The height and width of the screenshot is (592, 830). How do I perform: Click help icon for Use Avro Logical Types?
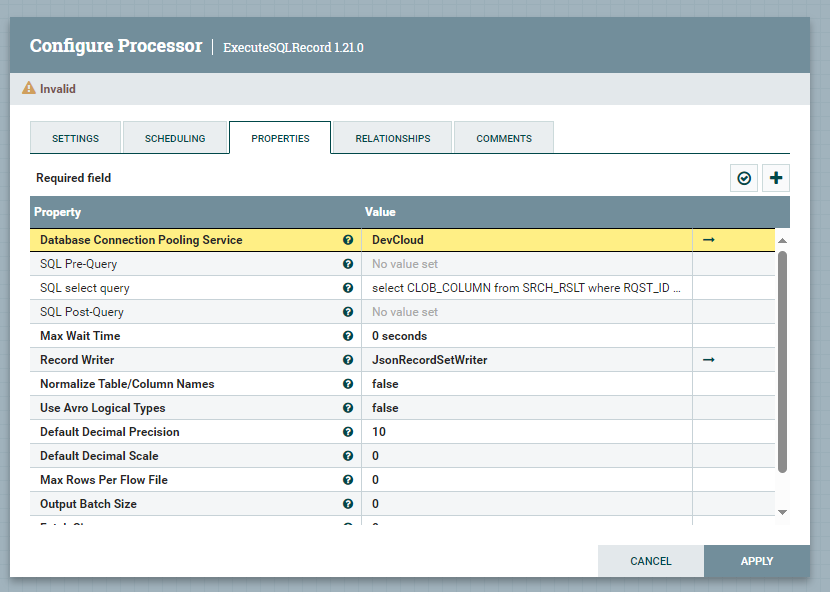pos(348,408)
